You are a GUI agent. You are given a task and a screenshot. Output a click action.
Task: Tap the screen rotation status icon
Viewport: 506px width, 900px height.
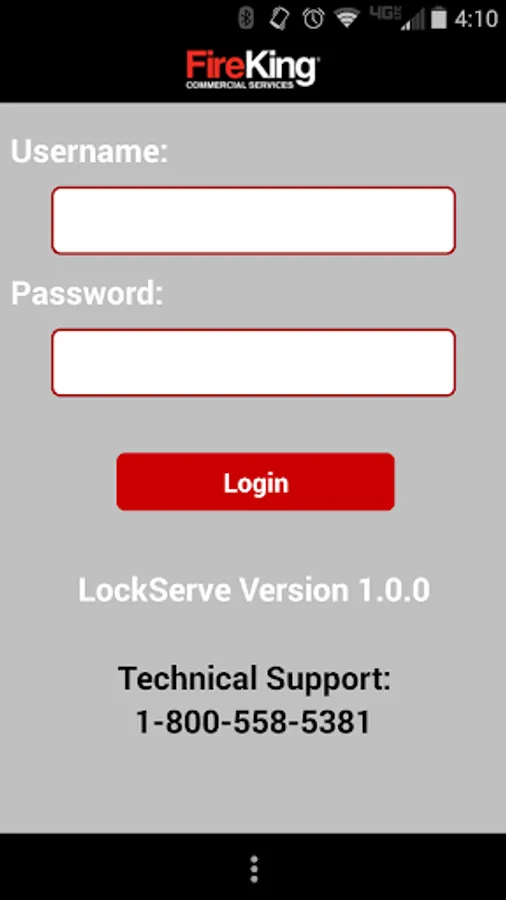coord(279,18)
